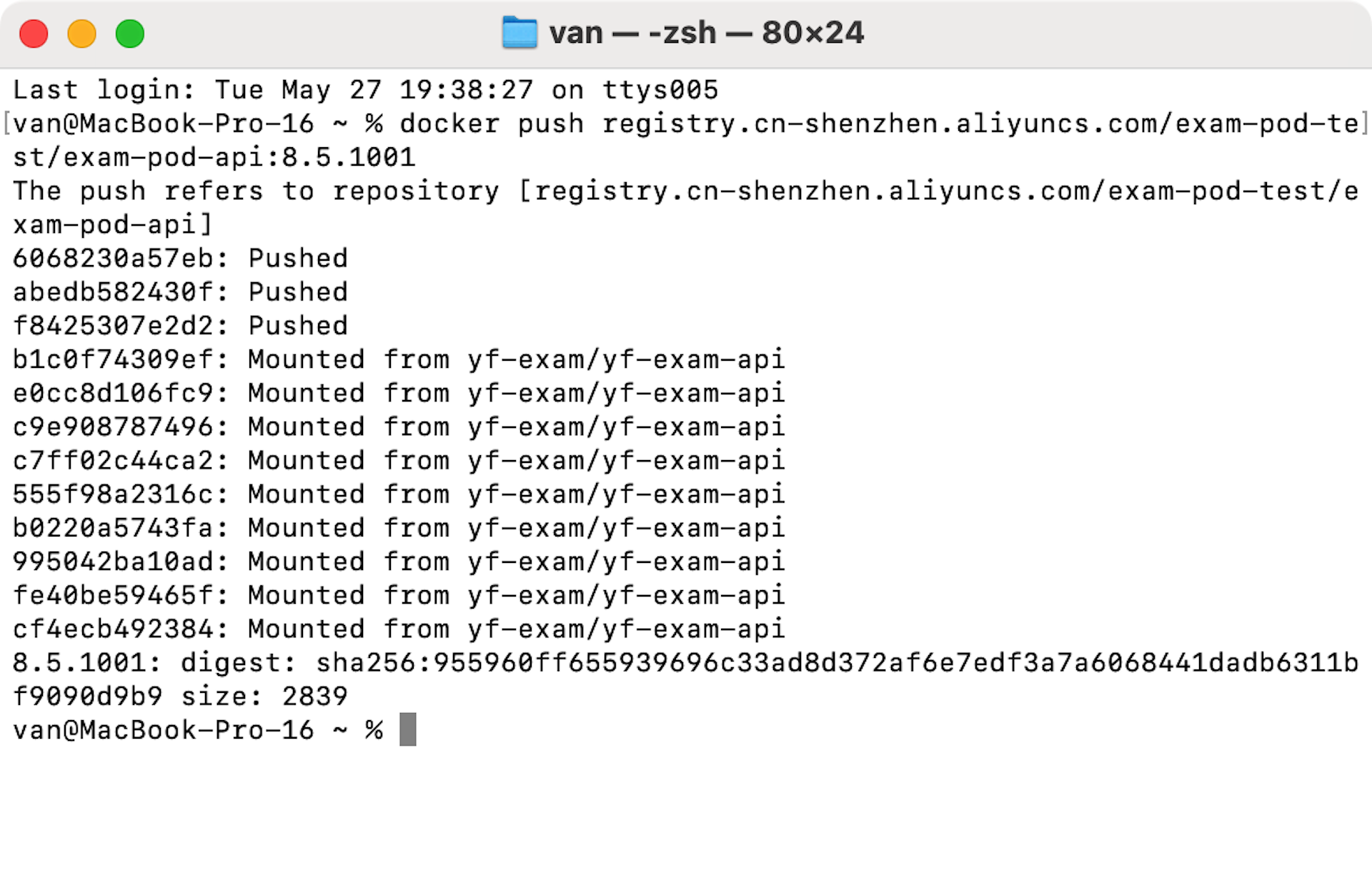
Task: Click the blue folder icon in title bar
Action: [x=520, y=33]
